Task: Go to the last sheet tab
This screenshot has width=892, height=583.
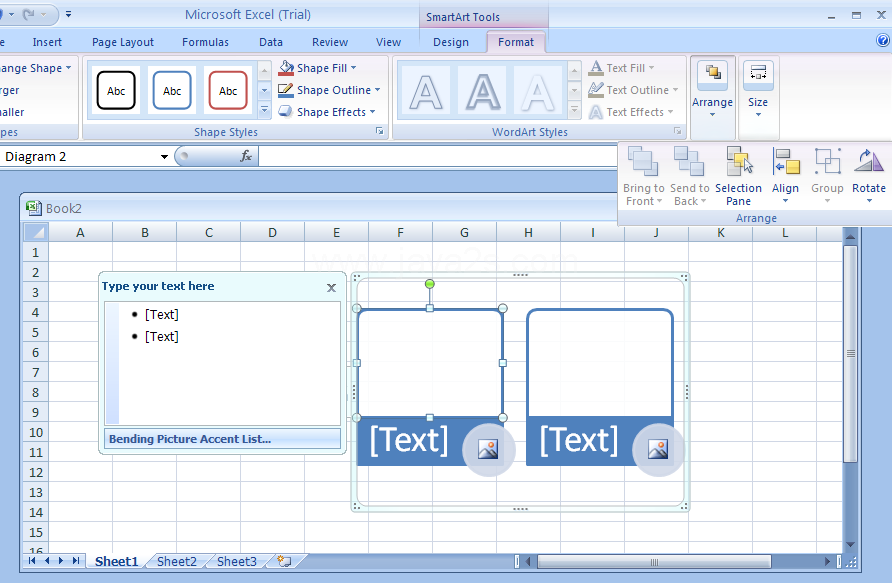Action: pos(76,561)
